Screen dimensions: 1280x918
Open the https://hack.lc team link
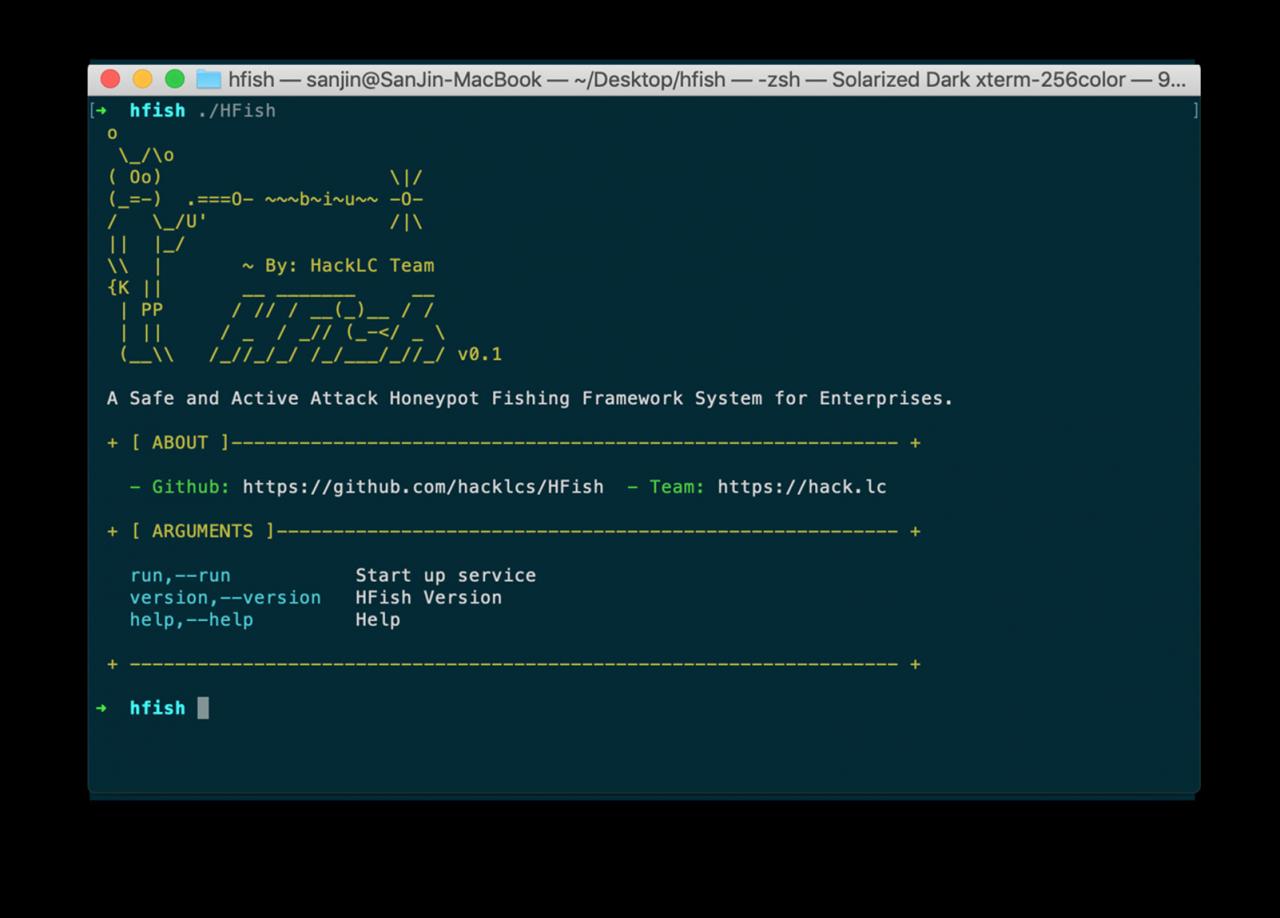coord(801,487)
